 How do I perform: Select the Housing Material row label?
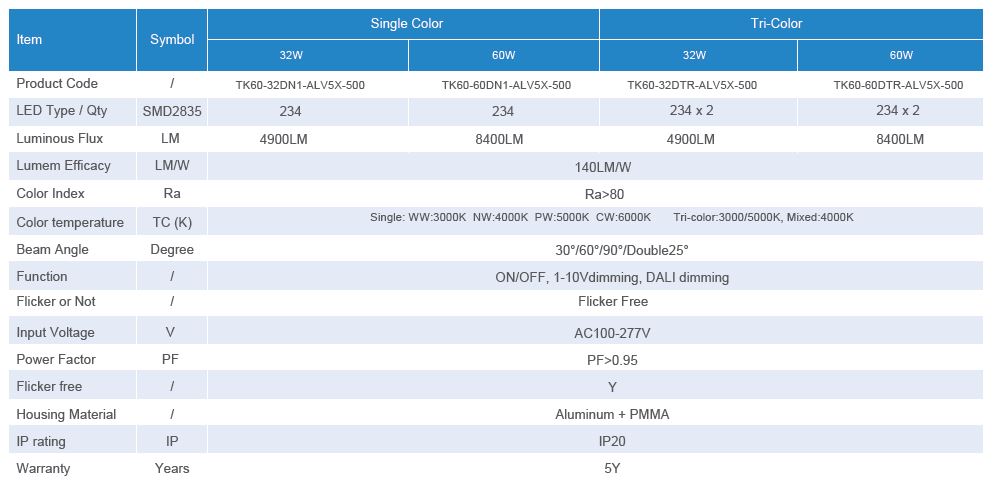pyautogui.click(x=66, y=414)
